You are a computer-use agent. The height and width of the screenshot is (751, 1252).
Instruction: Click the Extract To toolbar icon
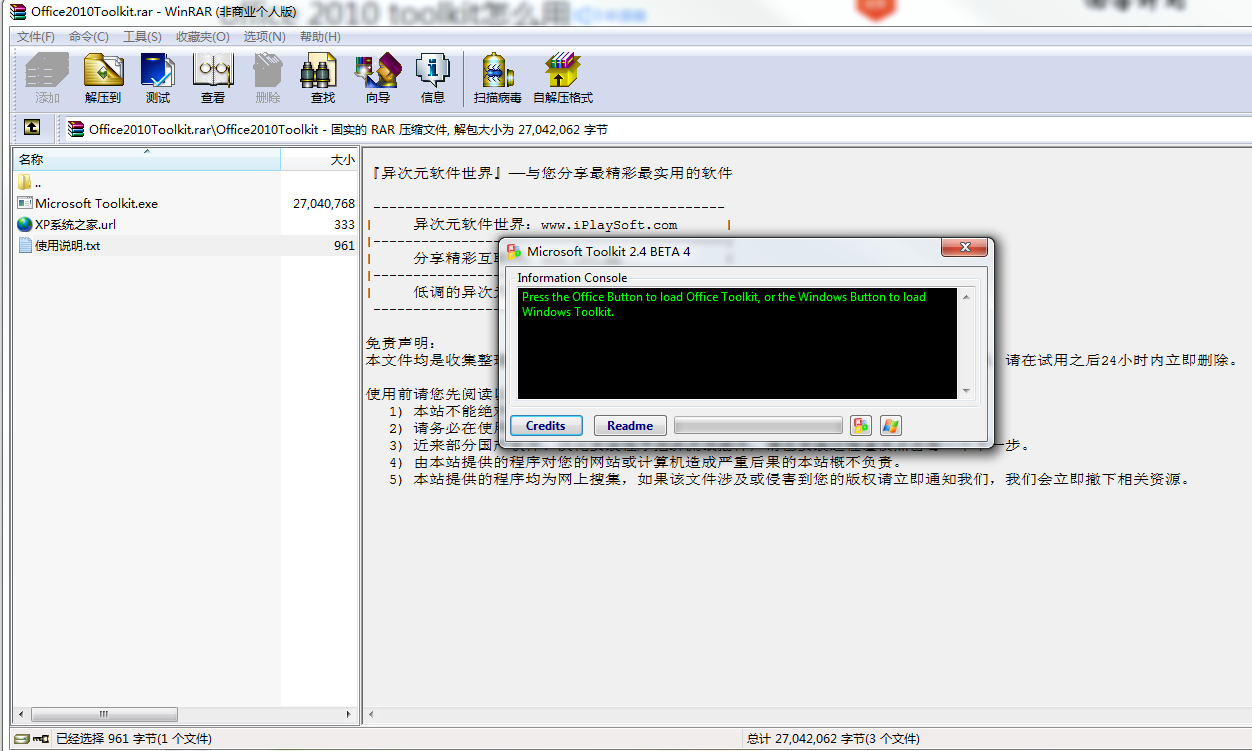pyautogui.click(x=103, y=78)
